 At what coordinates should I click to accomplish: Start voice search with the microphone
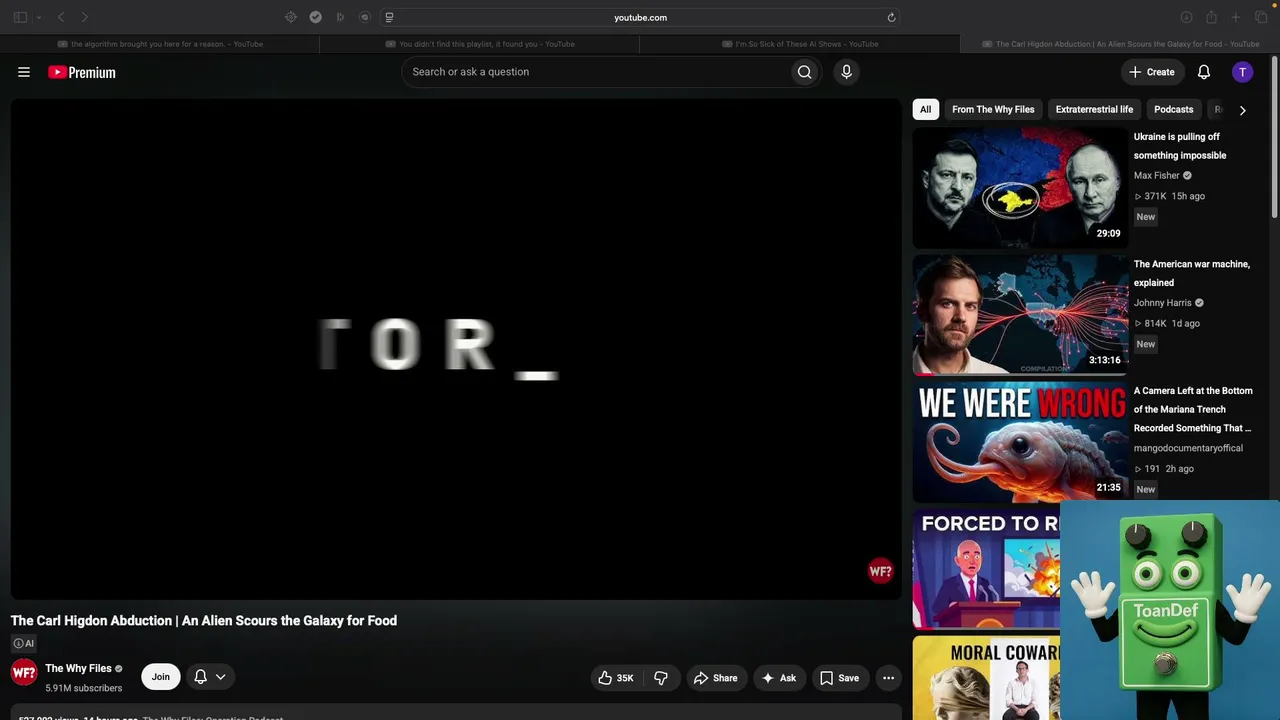[846, 72]
